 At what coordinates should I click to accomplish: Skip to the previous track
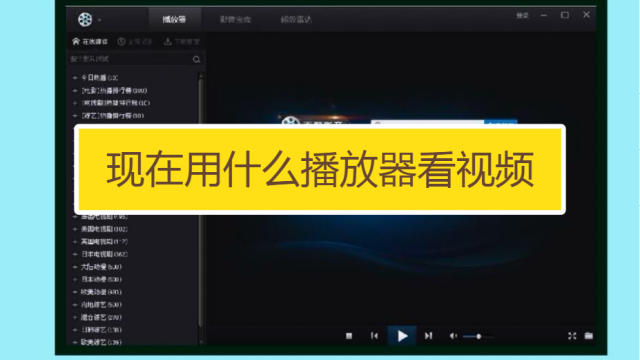pos(374,336)
